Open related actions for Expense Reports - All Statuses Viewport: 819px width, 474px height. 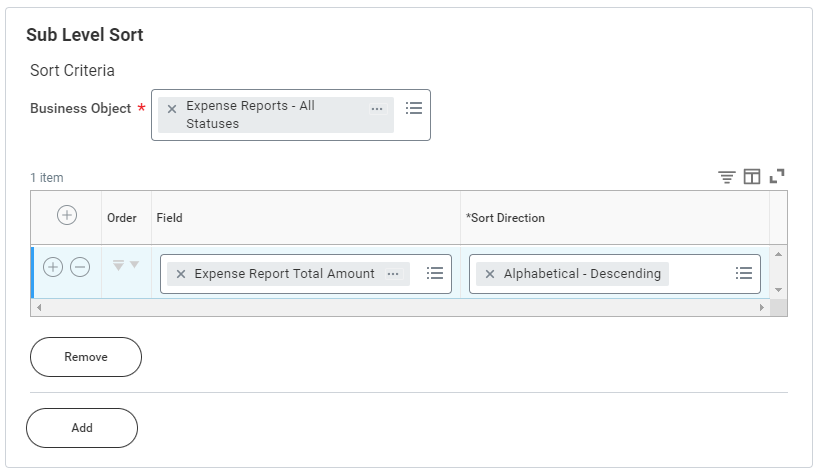[377, 109]
